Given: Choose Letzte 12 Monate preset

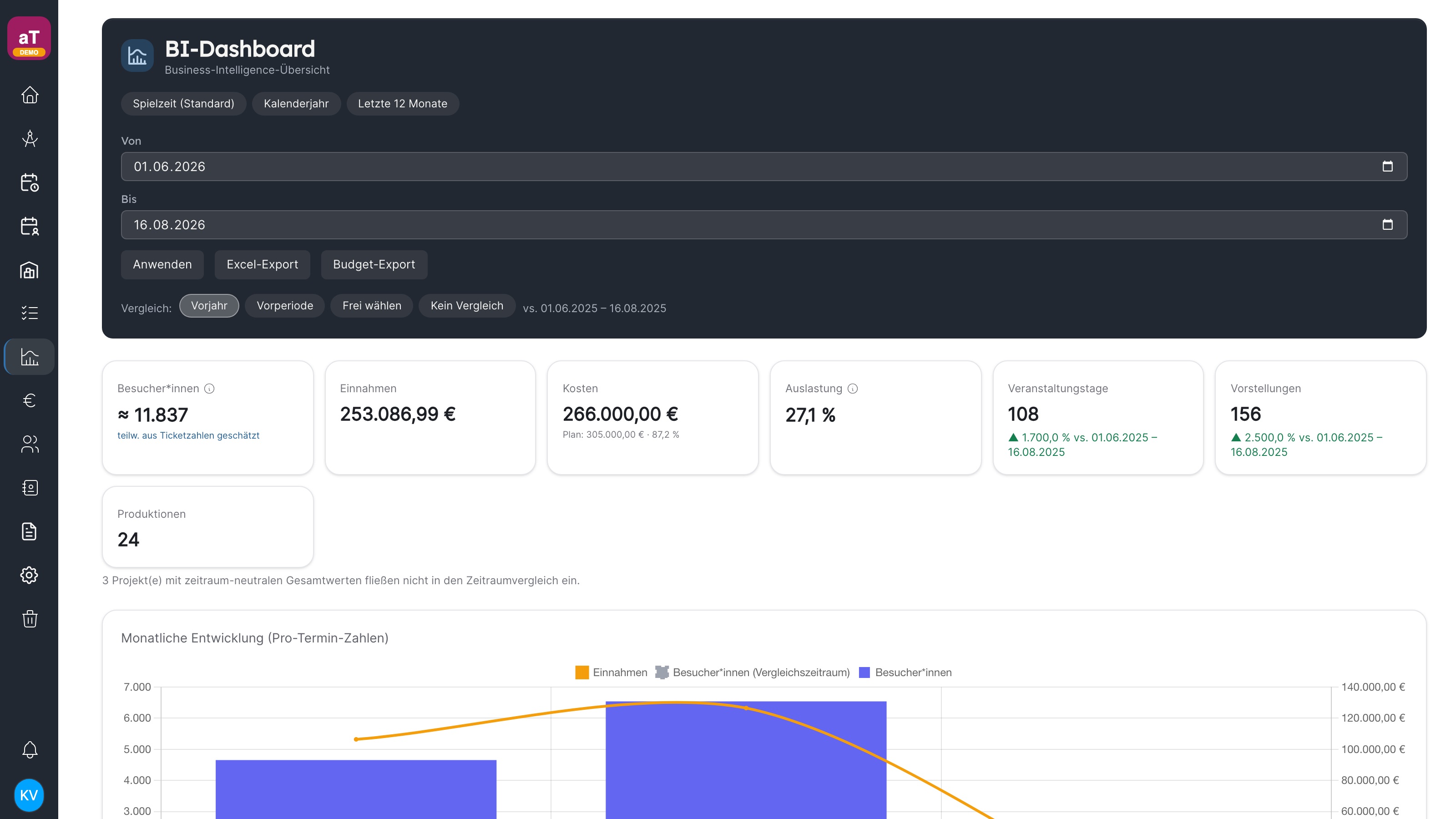Looking at the screenshot, I should coord(402,103).
